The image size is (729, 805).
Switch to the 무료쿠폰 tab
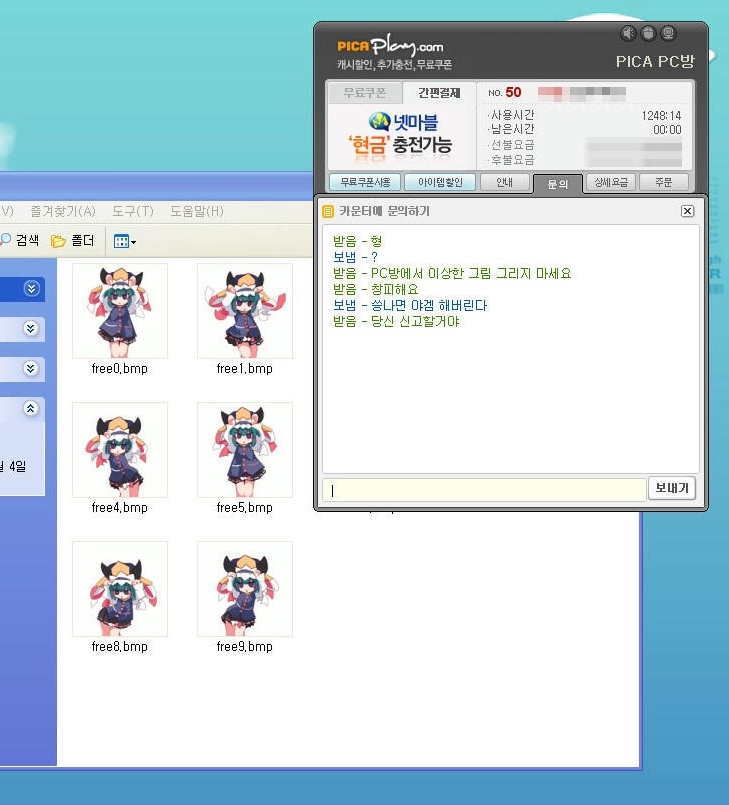pyautogui.click(x=364, y=93)
